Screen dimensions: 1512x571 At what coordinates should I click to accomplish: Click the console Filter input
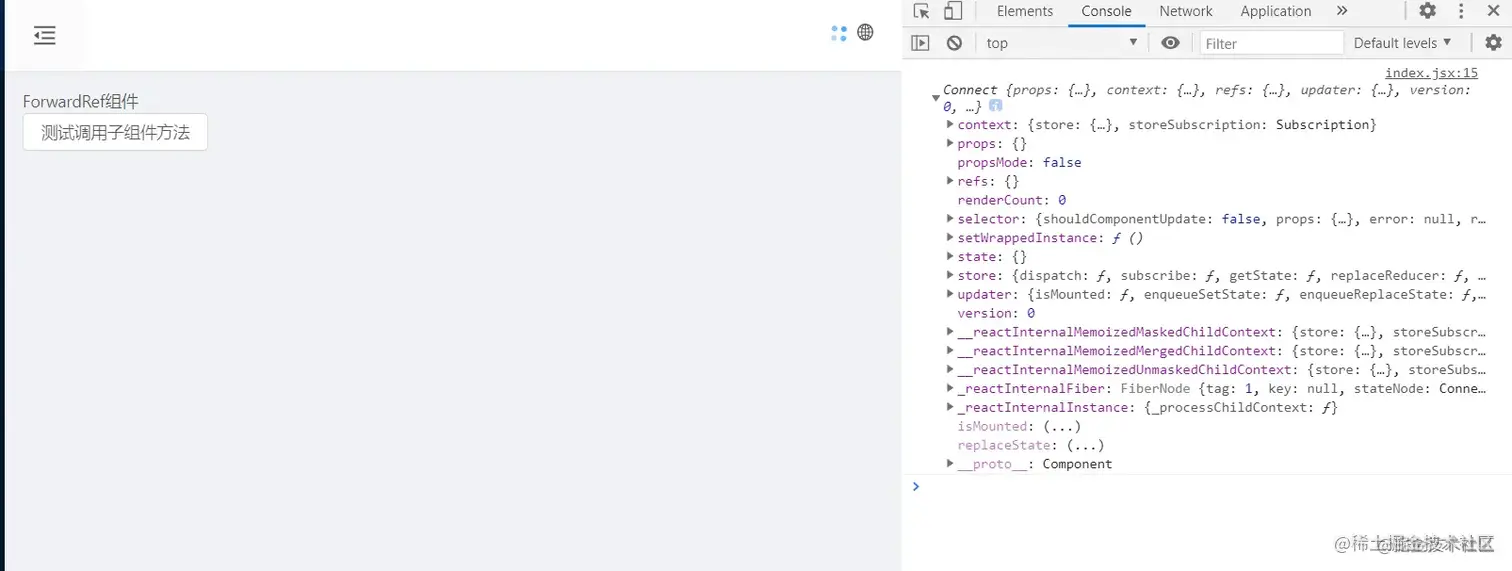click(x=1271, y=43)
